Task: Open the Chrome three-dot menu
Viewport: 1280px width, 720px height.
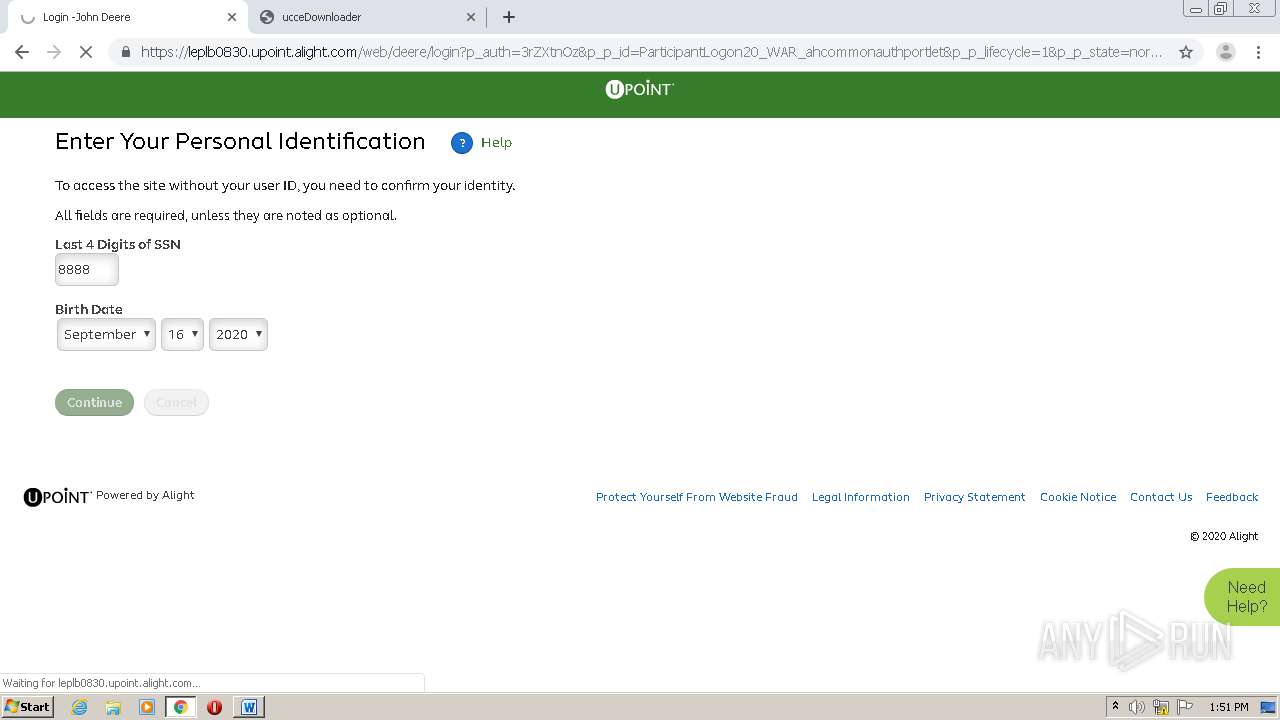Action: [x=1258, y=52]
